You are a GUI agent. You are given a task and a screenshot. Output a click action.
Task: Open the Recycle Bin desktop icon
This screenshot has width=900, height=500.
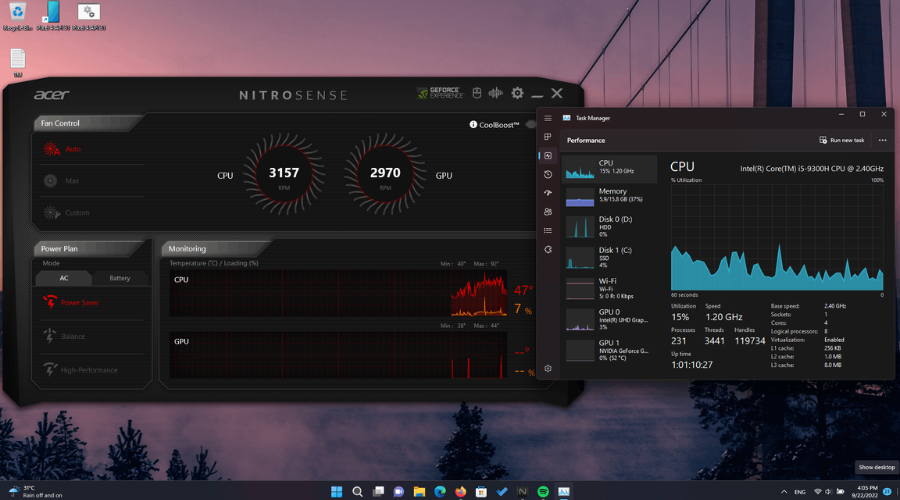[18, 17]
